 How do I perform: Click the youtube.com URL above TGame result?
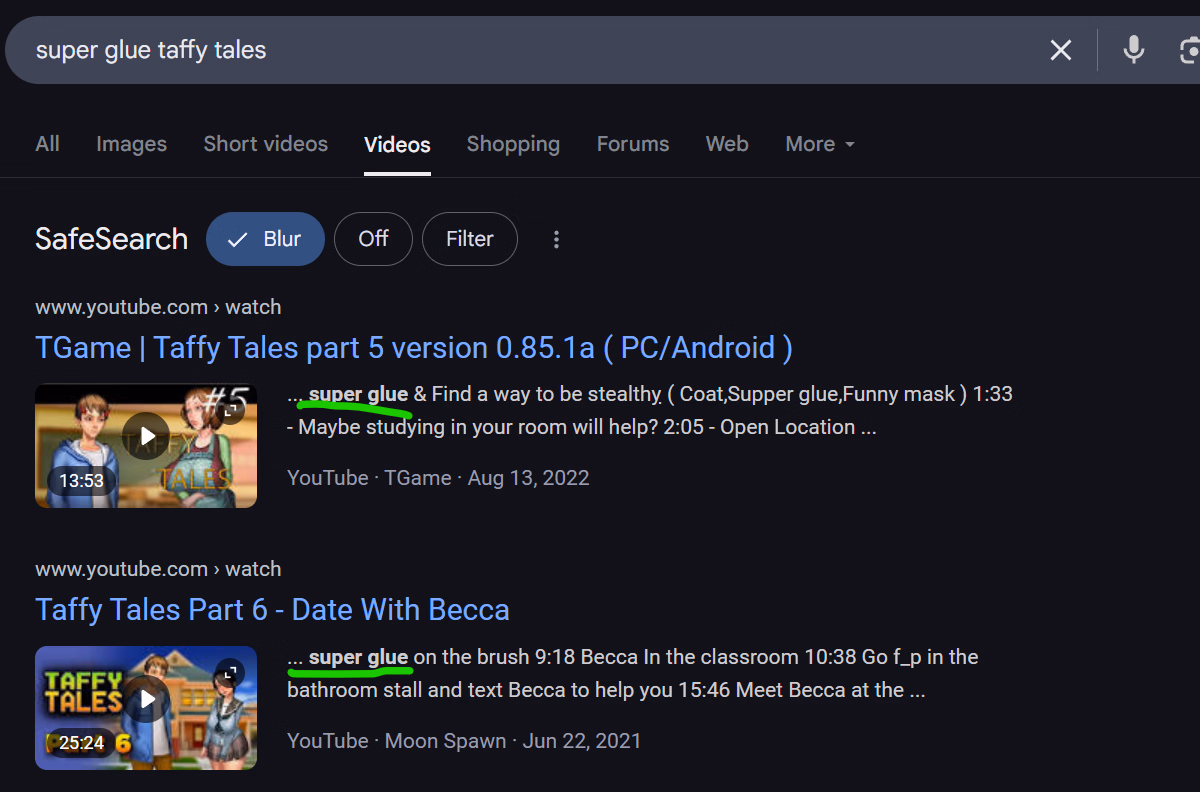158,307
